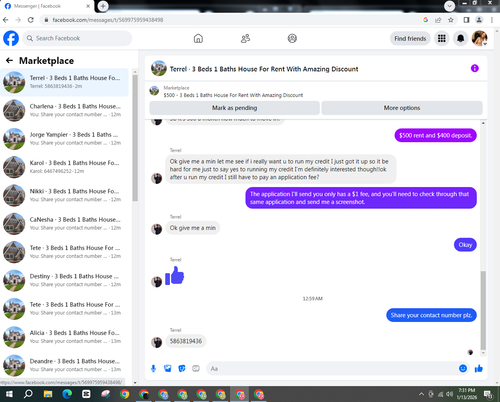This screenshot has width=500, height=402.
Task: Open Windows Start menu
Action: click(9, 394)
